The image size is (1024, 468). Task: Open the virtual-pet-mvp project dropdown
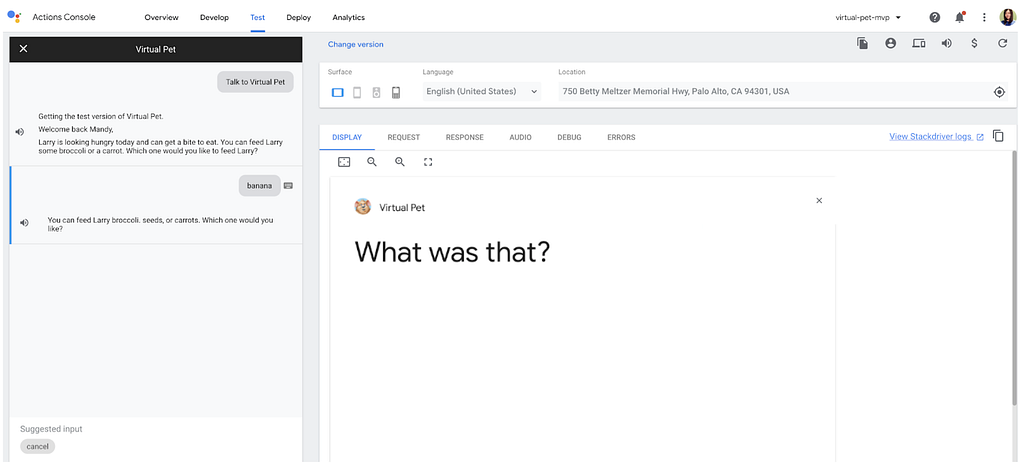pos(869,18)
